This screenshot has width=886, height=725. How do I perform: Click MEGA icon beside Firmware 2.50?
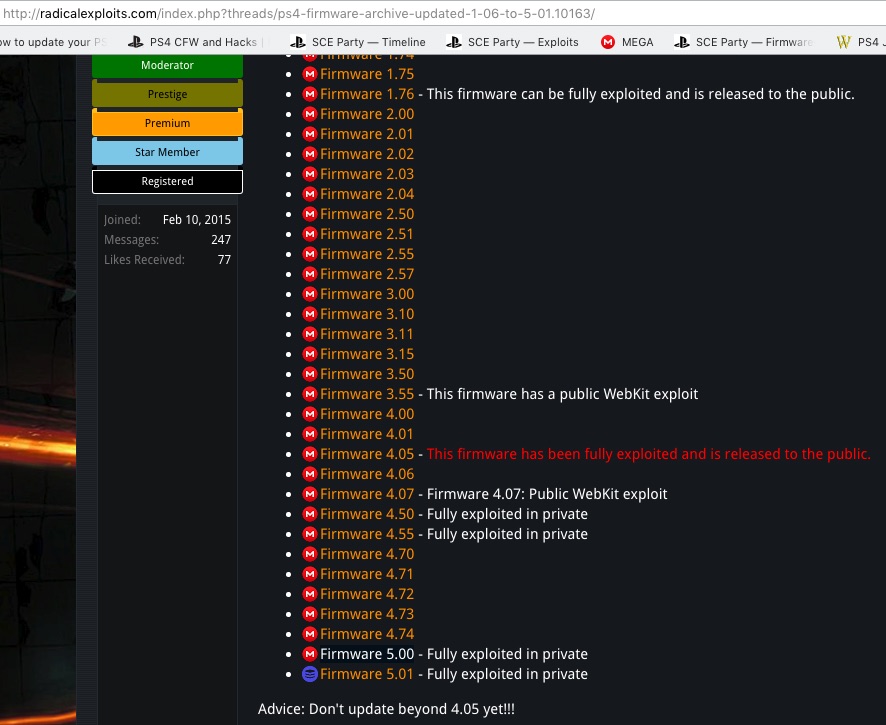310,214
